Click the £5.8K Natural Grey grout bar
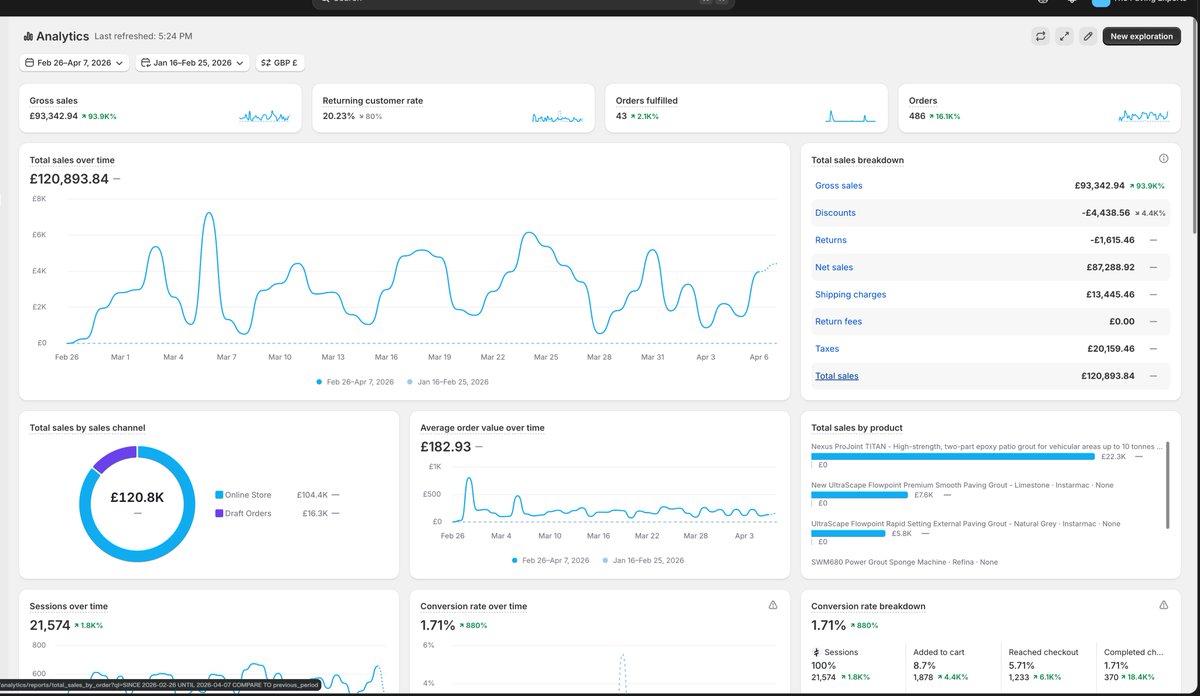 (x=847, y=532)
